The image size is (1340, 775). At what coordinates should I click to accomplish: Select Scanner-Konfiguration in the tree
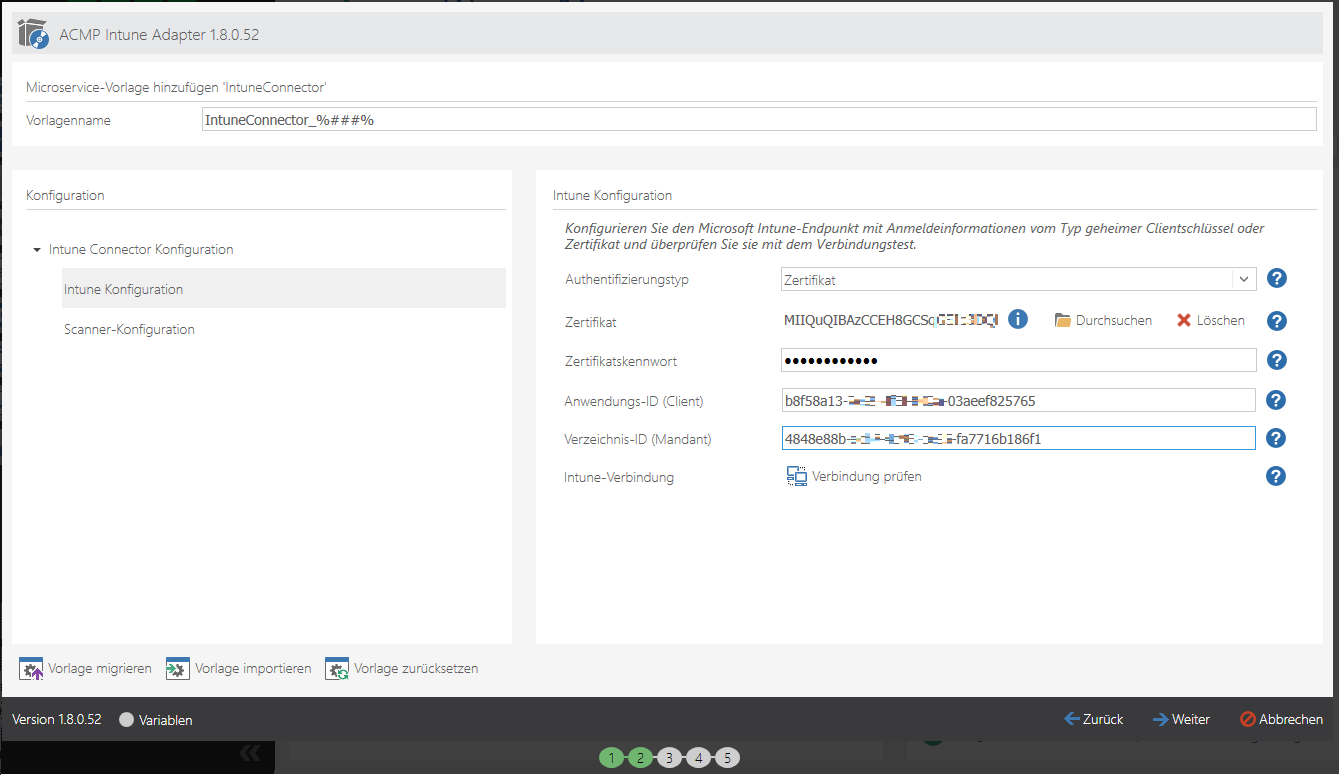(x=129, y=329)
